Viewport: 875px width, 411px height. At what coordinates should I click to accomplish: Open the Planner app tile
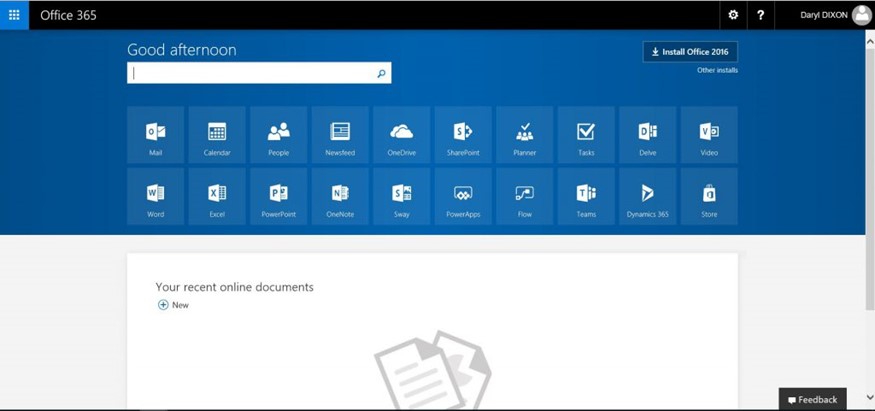pyautogui.click(x=525, y=134)
